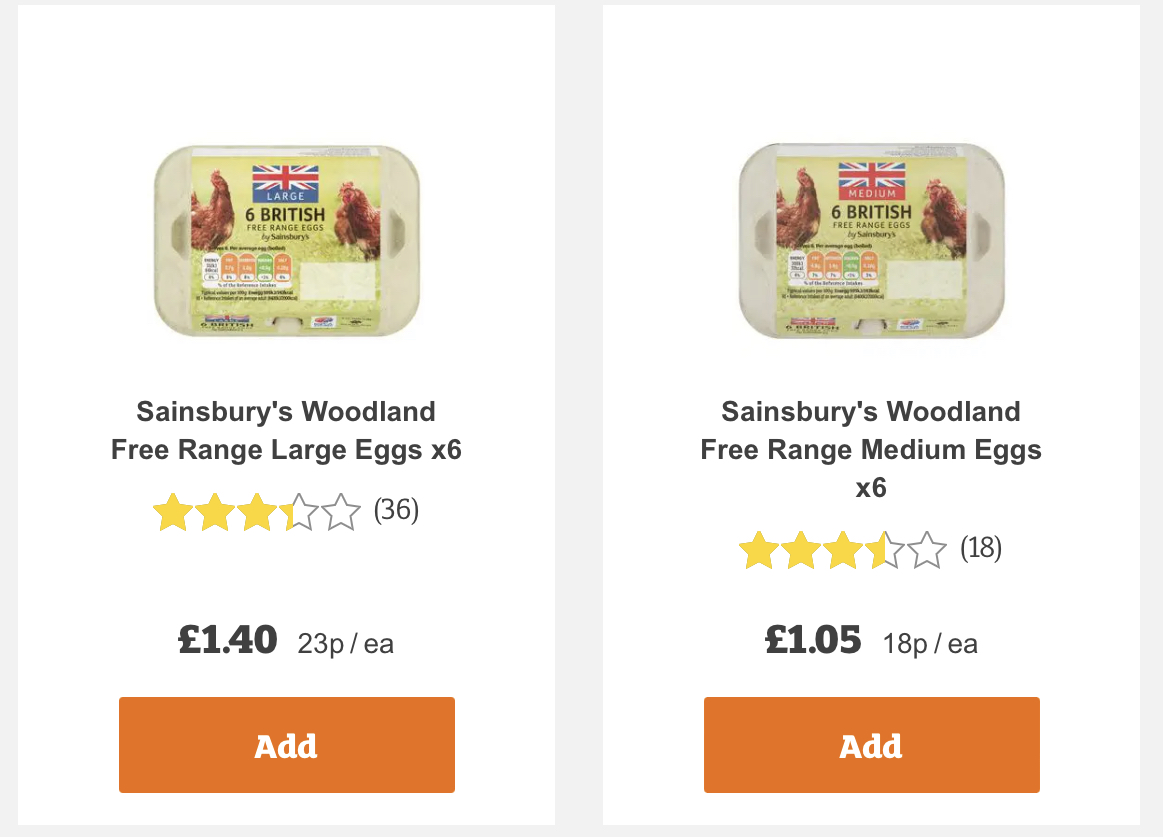Screen dimensions: 1163x837
Task: View the 18 reviews for Medium Eggs
Action: pos(981,549)
